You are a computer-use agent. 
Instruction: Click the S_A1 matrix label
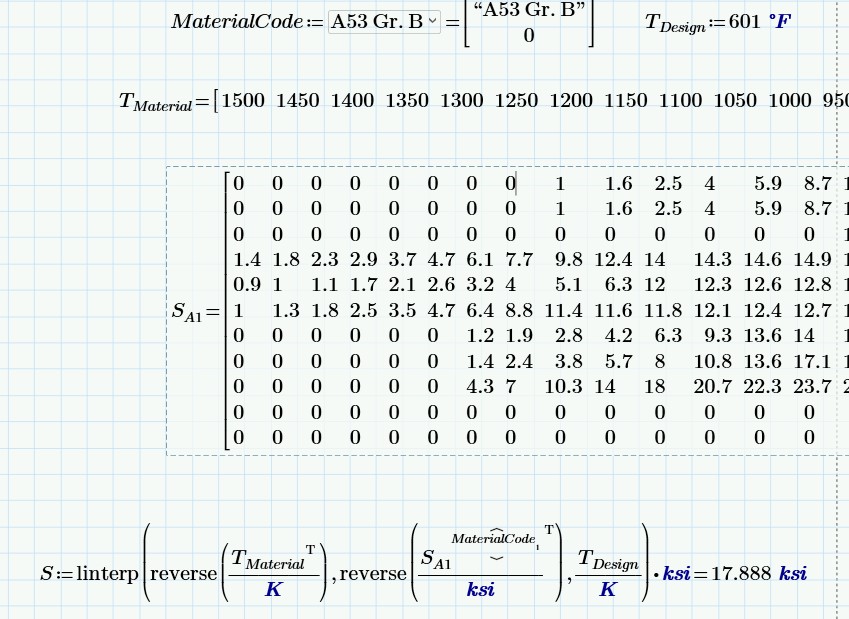pyautogui.click(x=184, y=310)
